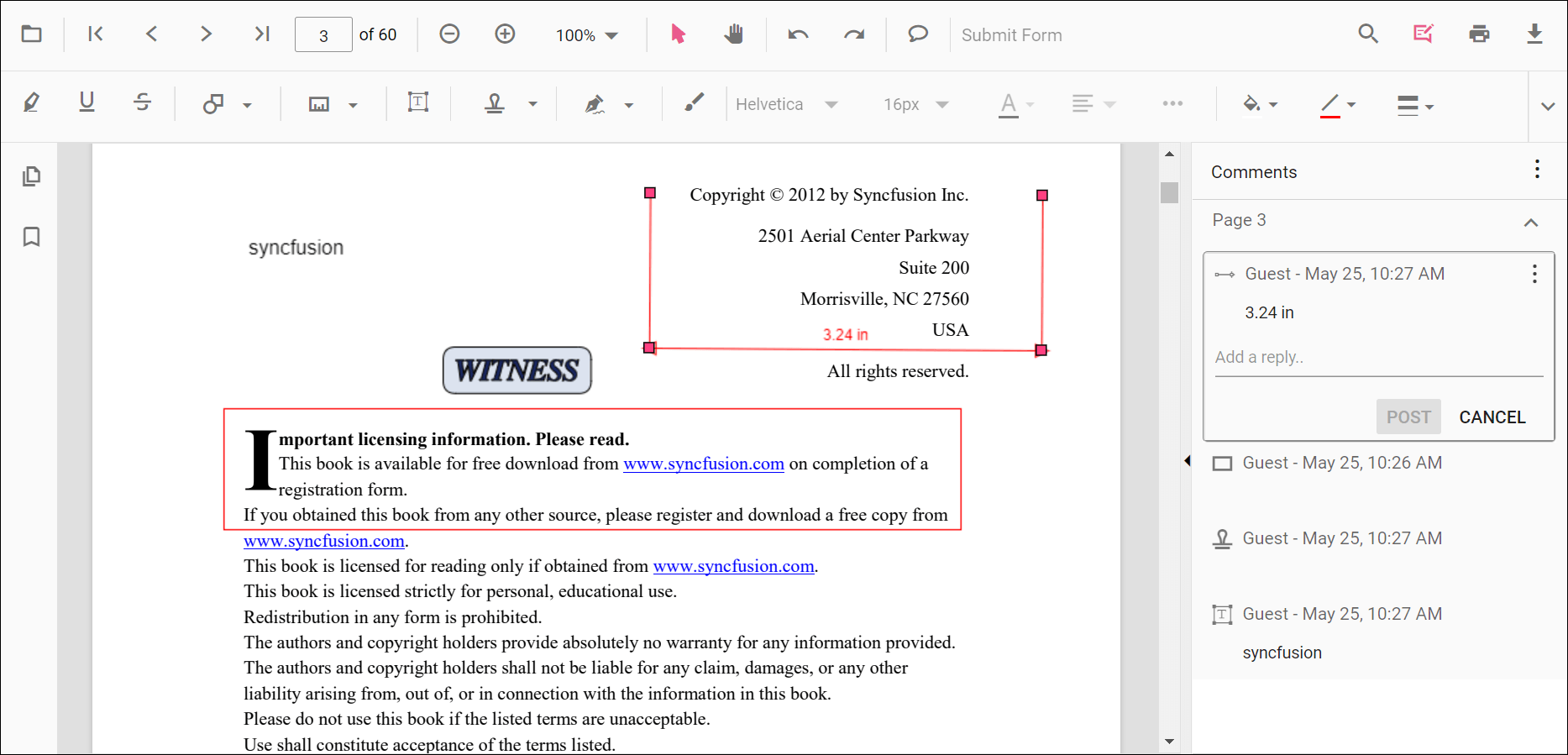Open the bookmarks panel

pos(31,237)
